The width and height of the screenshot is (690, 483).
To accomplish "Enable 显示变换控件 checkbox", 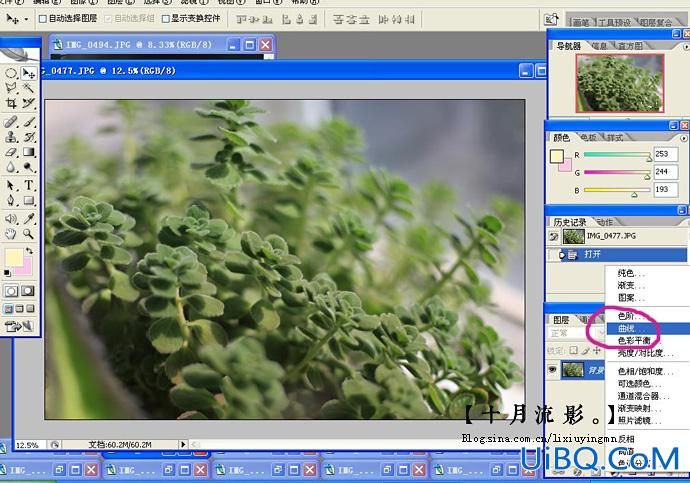I will click(x=165, y=18).
